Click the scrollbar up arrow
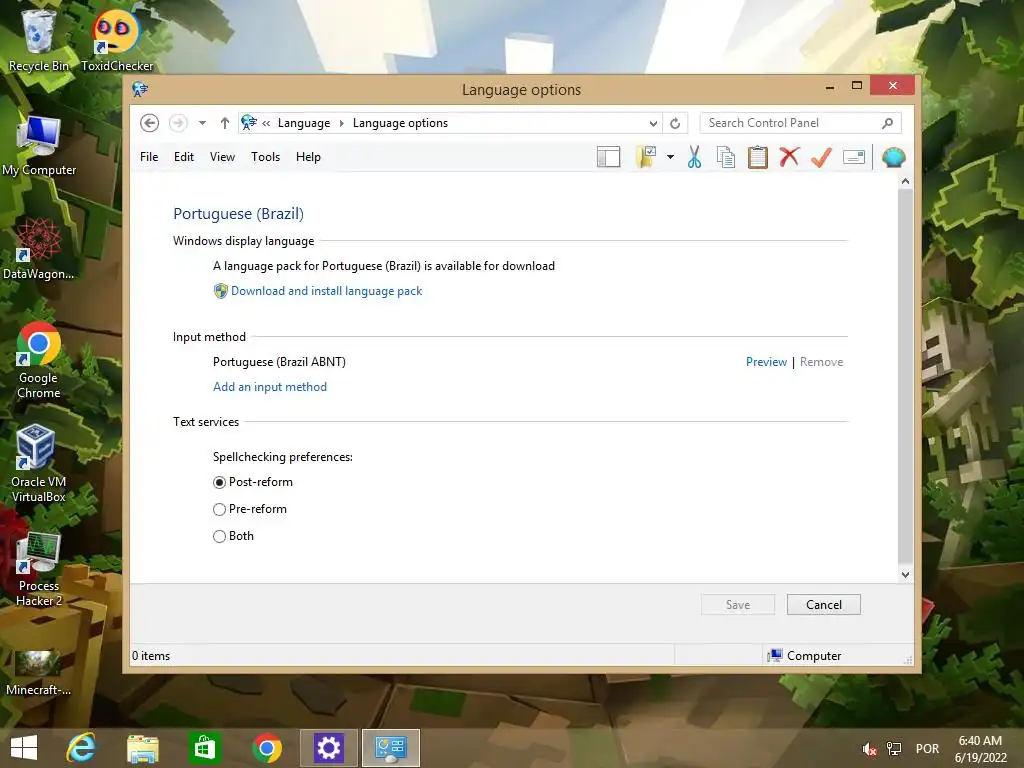 pyautogui.click(x=905, y=181)
